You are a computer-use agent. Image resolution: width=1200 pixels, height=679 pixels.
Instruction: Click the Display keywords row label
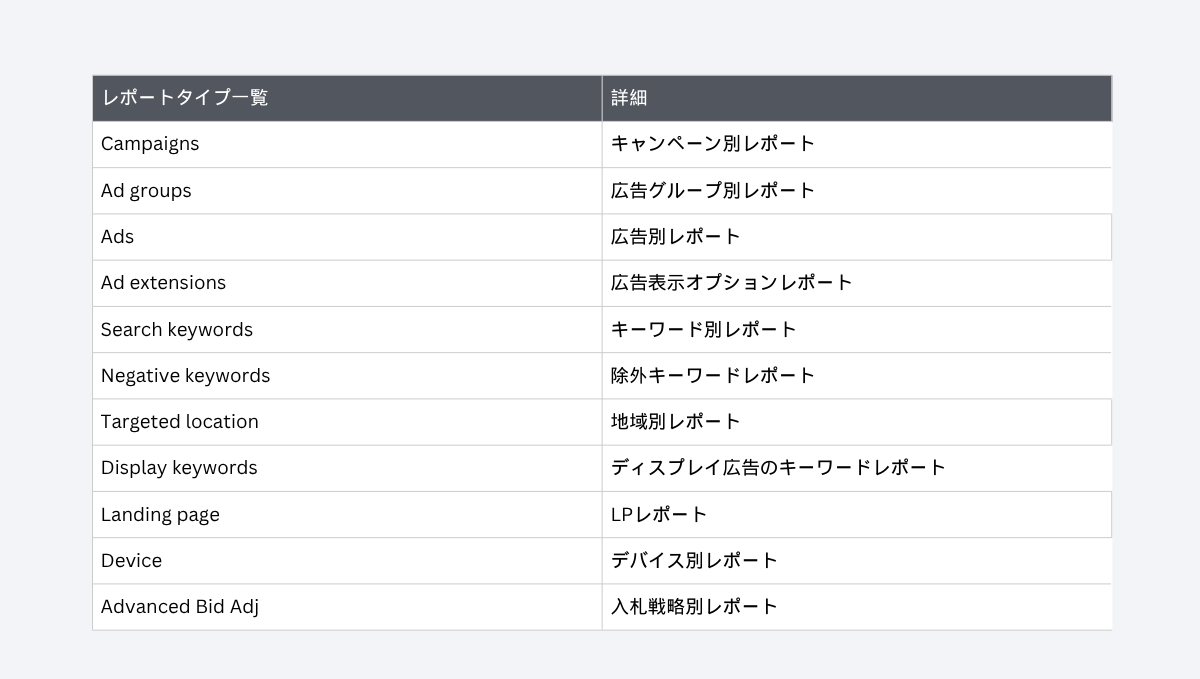[x=347, y=468]
